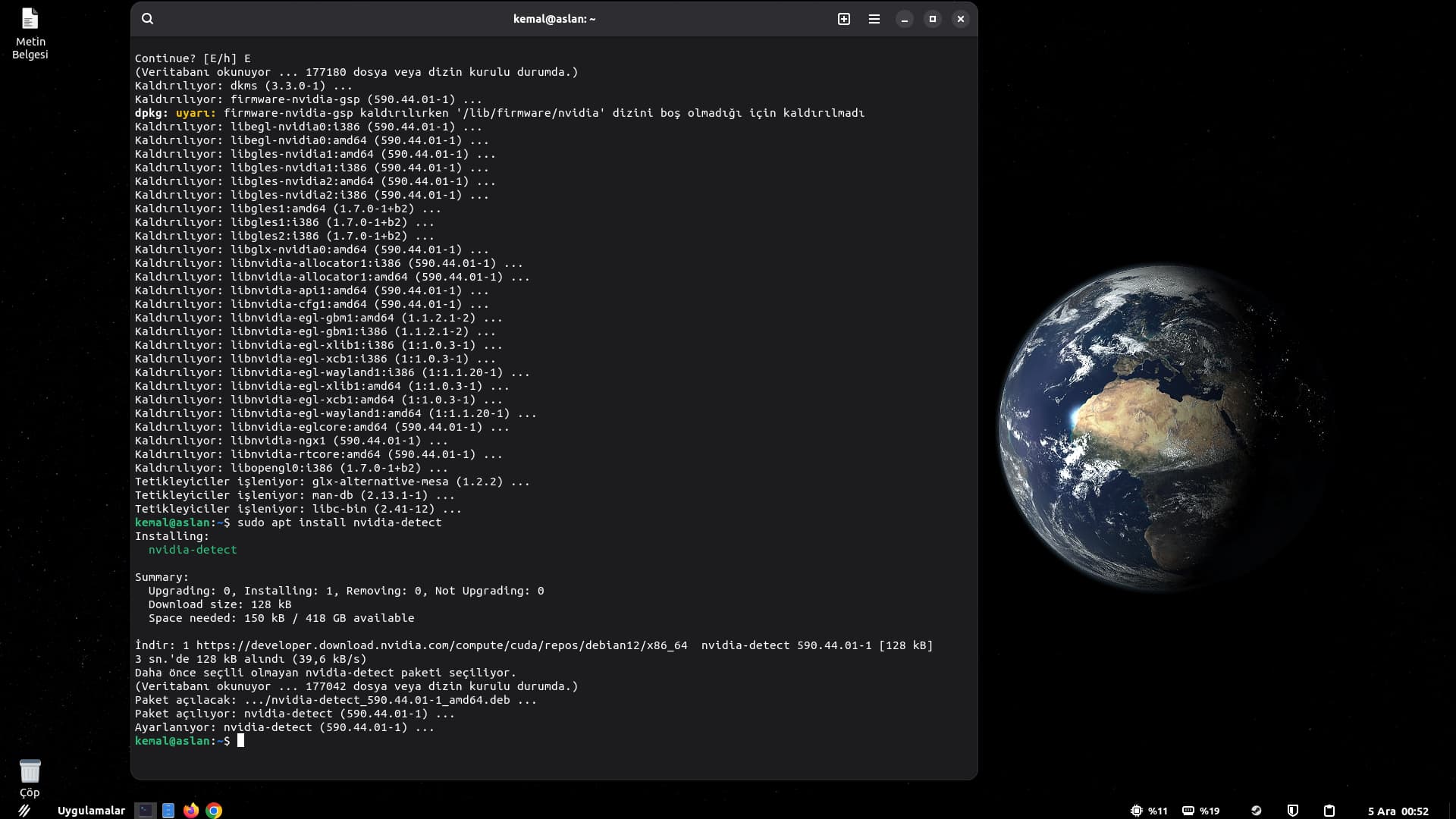Open the Uygulamalar applications menu
Screen dimensions: 1456x819
coord(91,811)
